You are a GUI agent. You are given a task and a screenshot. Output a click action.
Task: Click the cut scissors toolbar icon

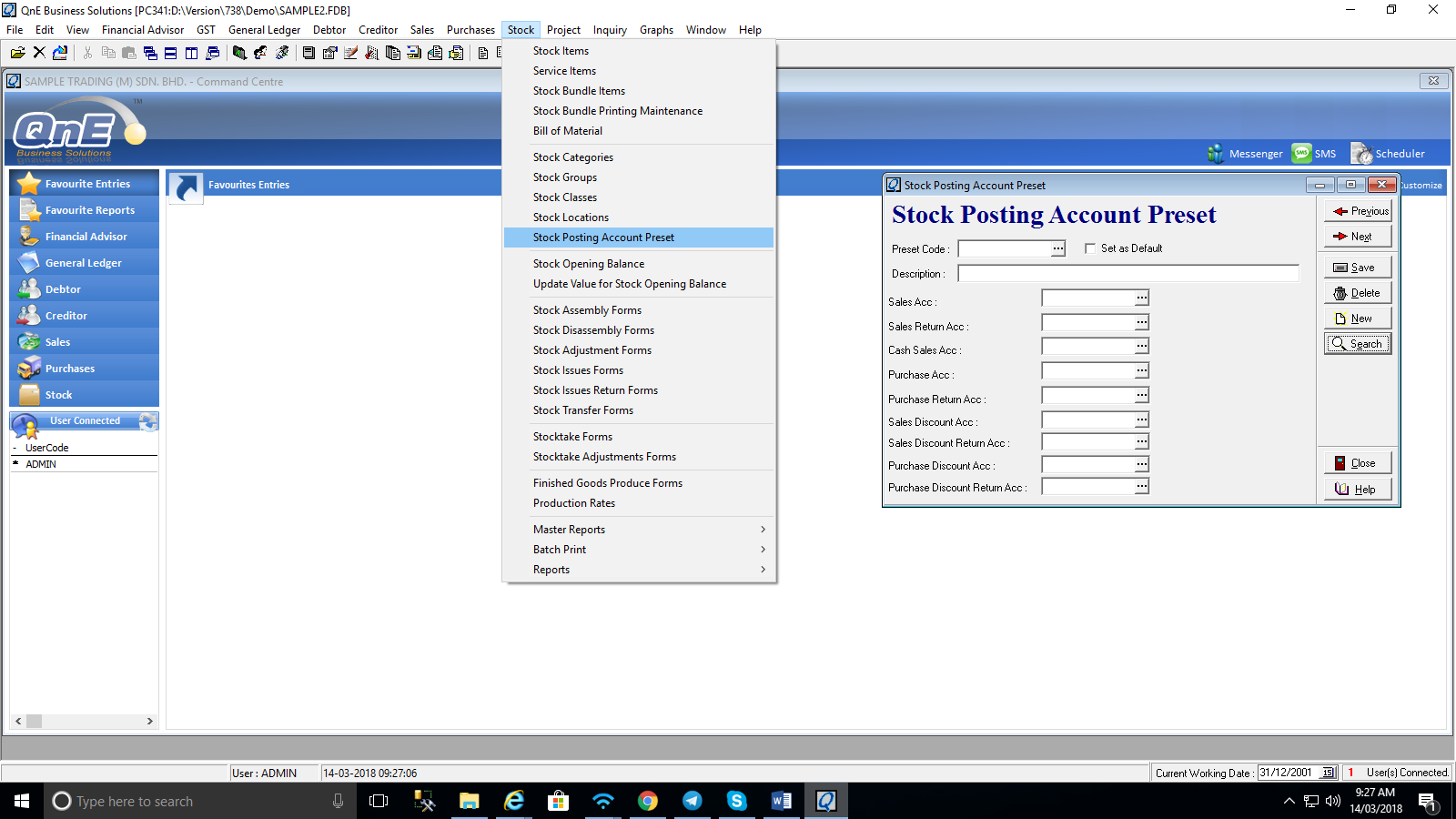point(87,53)
